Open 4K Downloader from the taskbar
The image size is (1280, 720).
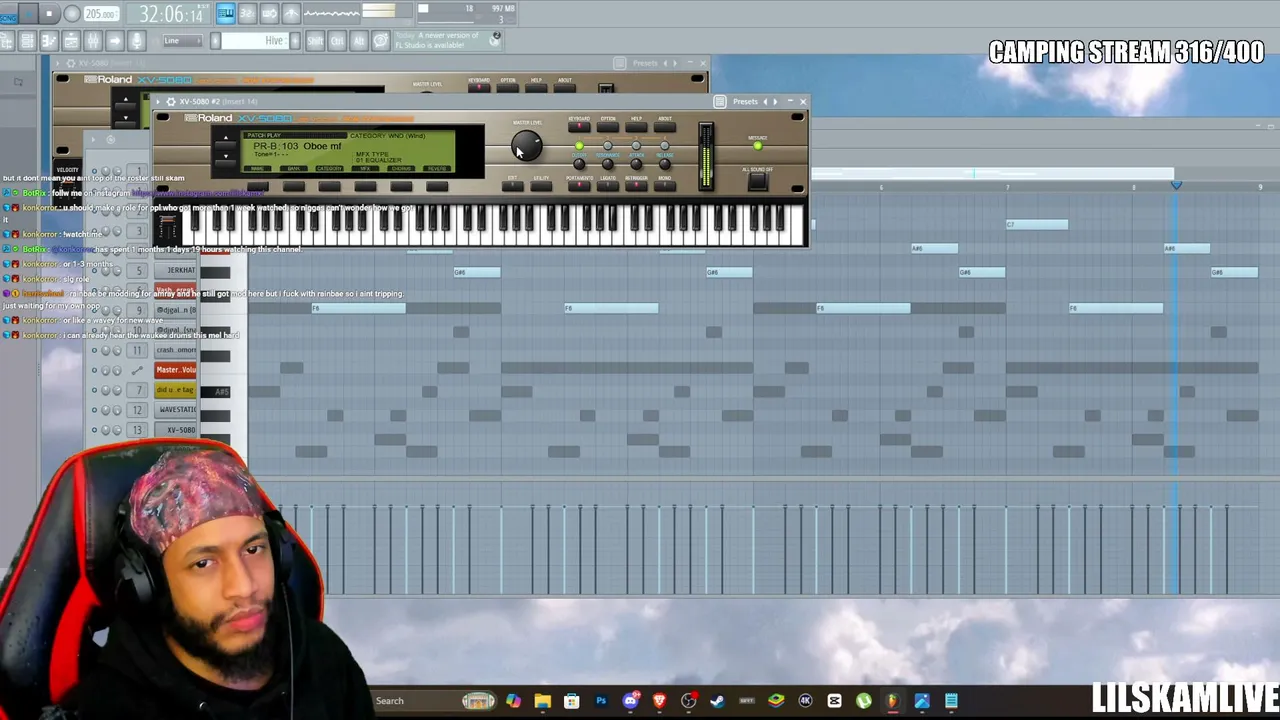click(805, 701)
